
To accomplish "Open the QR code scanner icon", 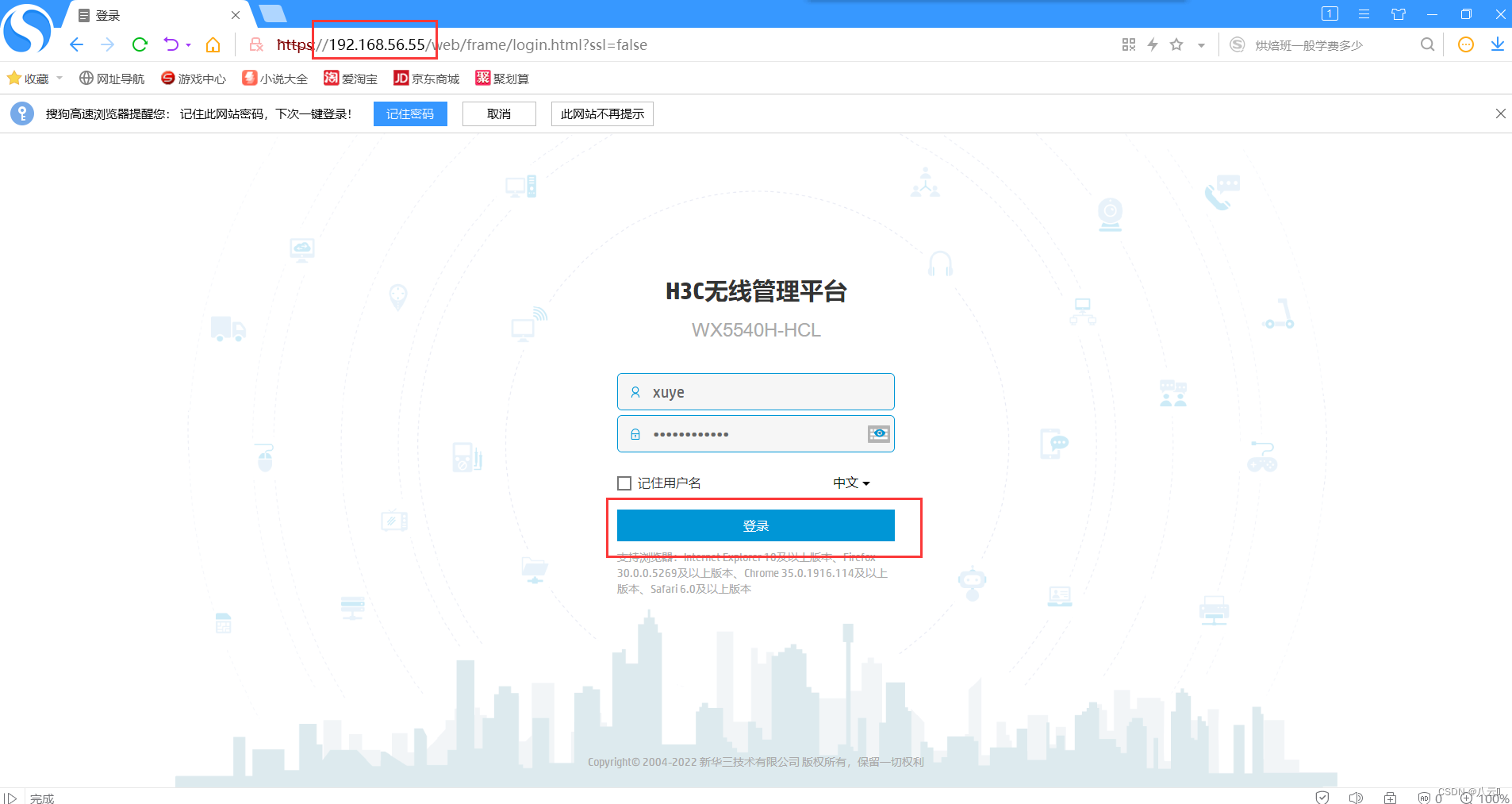I will [x=1129, y=44].
